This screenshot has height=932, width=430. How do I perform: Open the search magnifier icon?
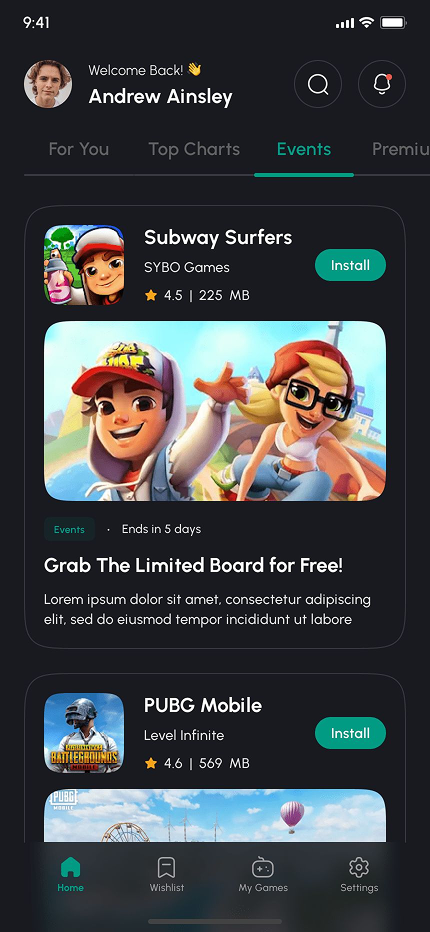click(x=318, y=84)
